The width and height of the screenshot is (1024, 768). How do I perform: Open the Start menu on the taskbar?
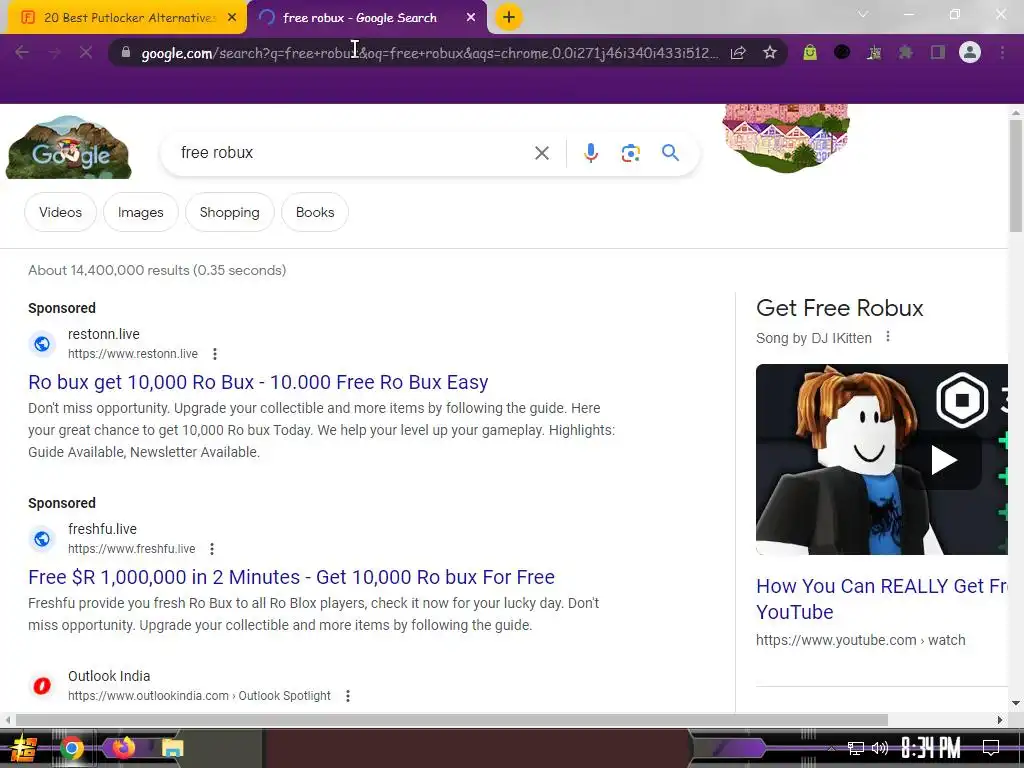pos(23,748)
